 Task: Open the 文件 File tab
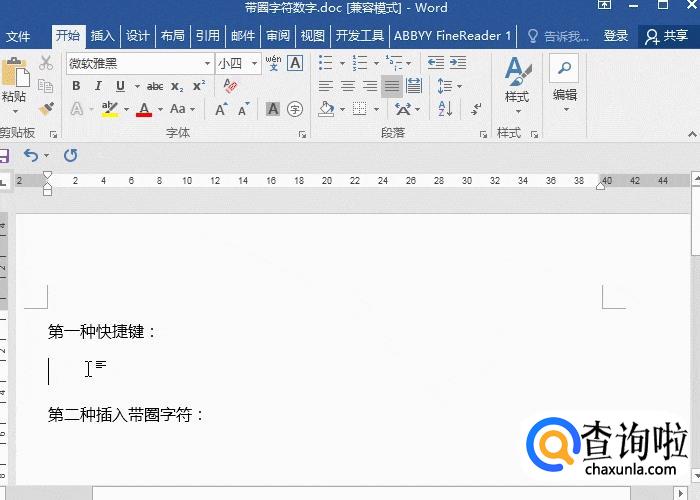(18, 36)
